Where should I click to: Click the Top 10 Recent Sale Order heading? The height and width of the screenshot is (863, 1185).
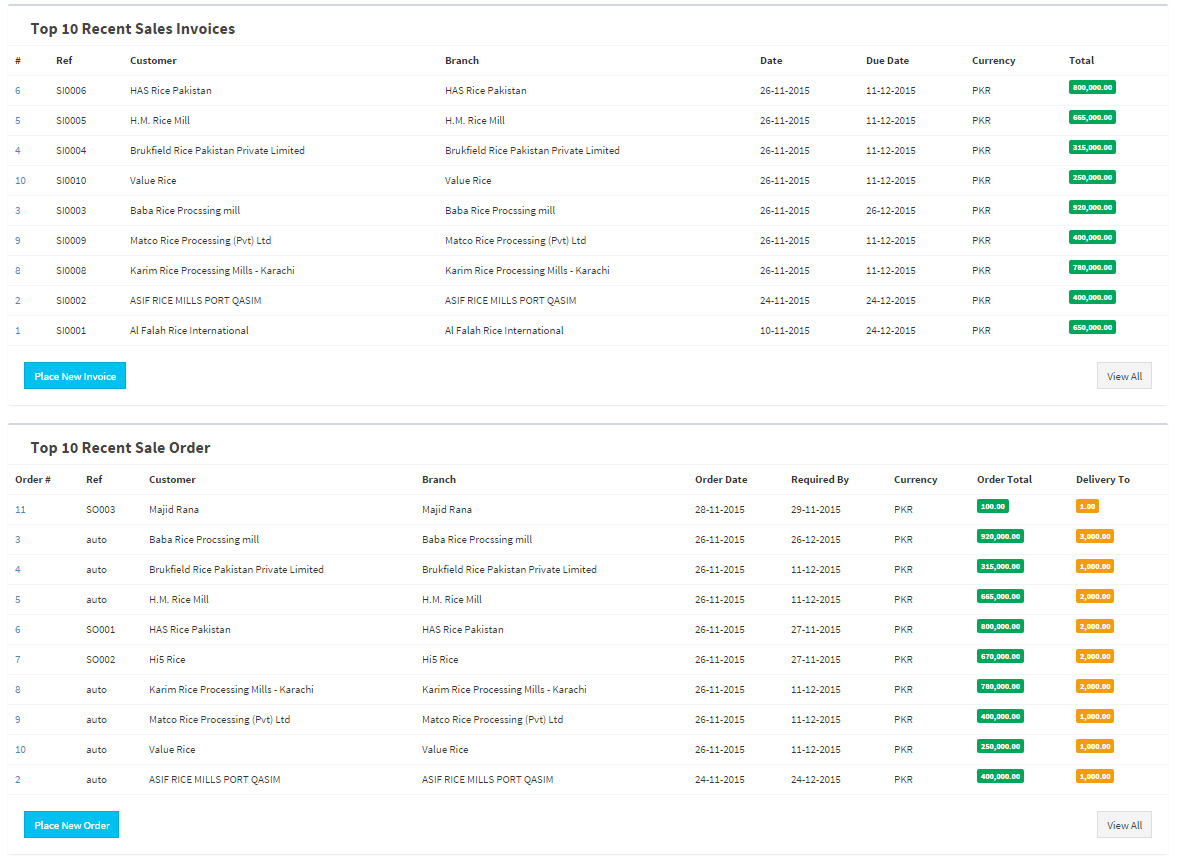click(x=120, y=447)
